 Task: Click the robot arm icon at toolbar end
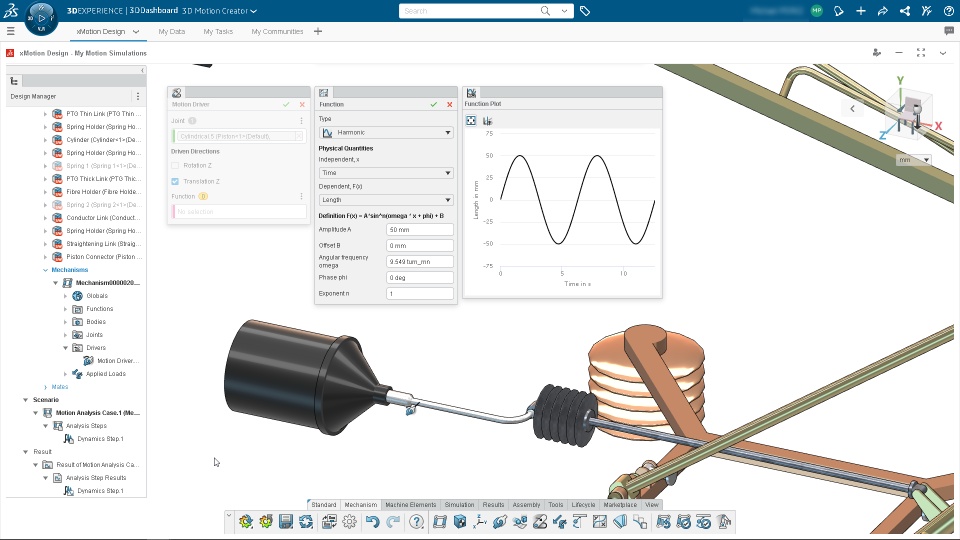[x=724, y=522]
